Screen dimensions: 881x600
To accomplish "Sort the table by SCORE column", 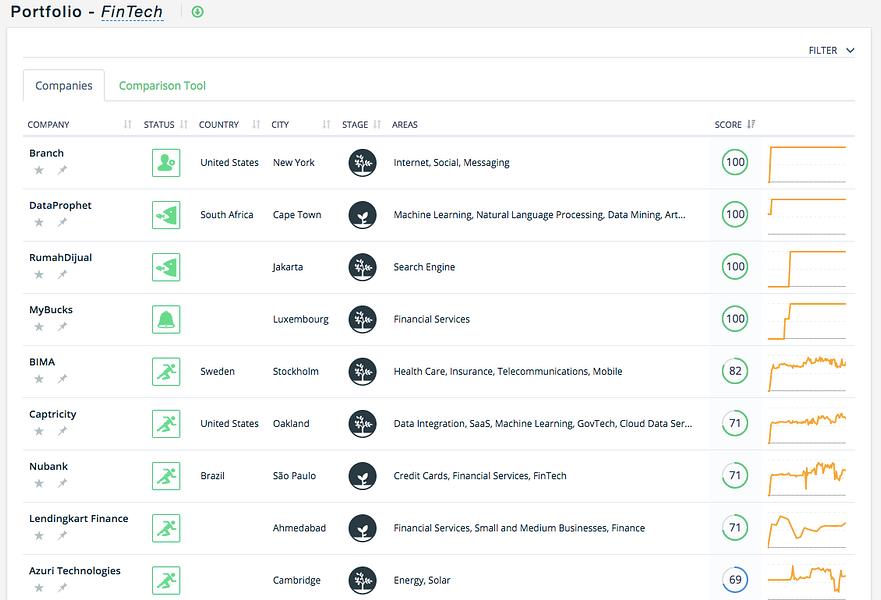I will click(x=751, y=124).
